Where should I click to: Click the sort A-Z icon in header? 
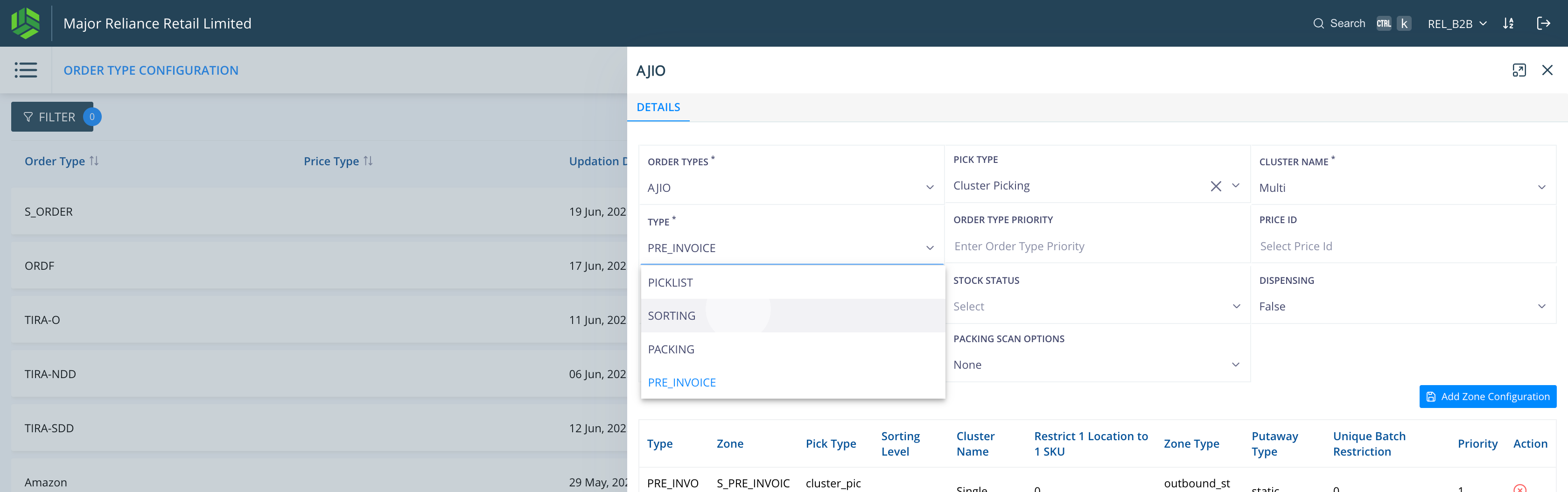coord(1508,23)
